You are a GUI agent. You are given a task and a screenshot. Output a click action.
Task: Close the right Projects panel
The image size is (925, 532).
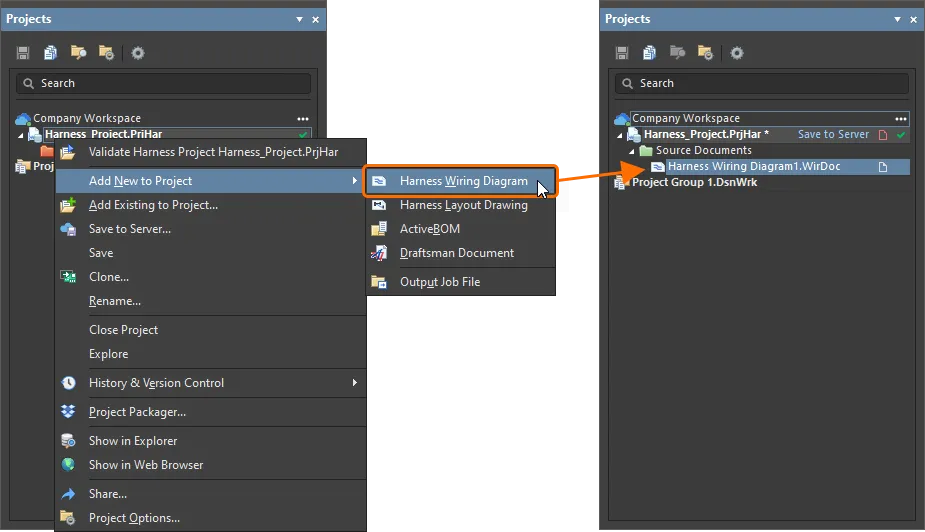coord(914,19)
